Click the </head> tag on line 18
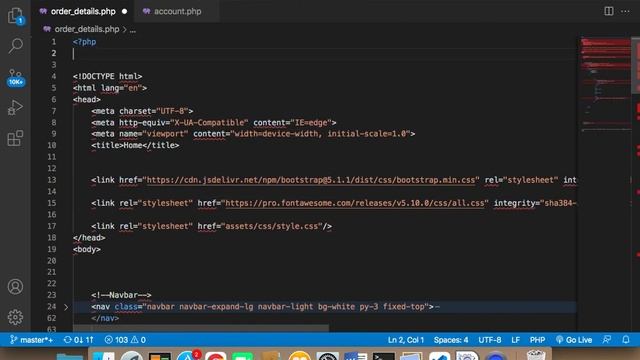The width and height of the screenshot is (640, 360). click(89, 238)
